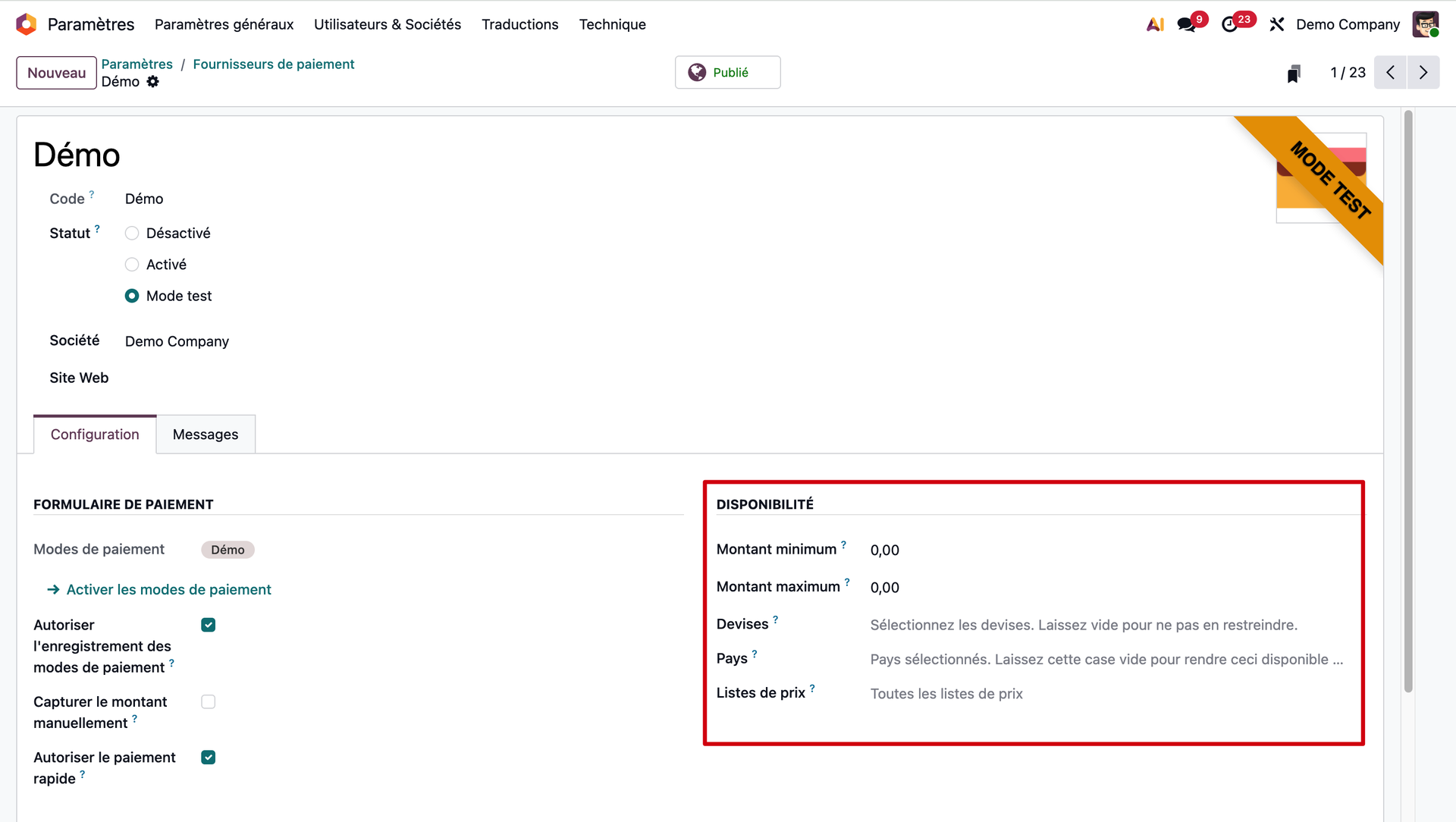Open the conversations icon with badge 9
This screenshot has width=1456, height=822.
tap(1187, 24)
